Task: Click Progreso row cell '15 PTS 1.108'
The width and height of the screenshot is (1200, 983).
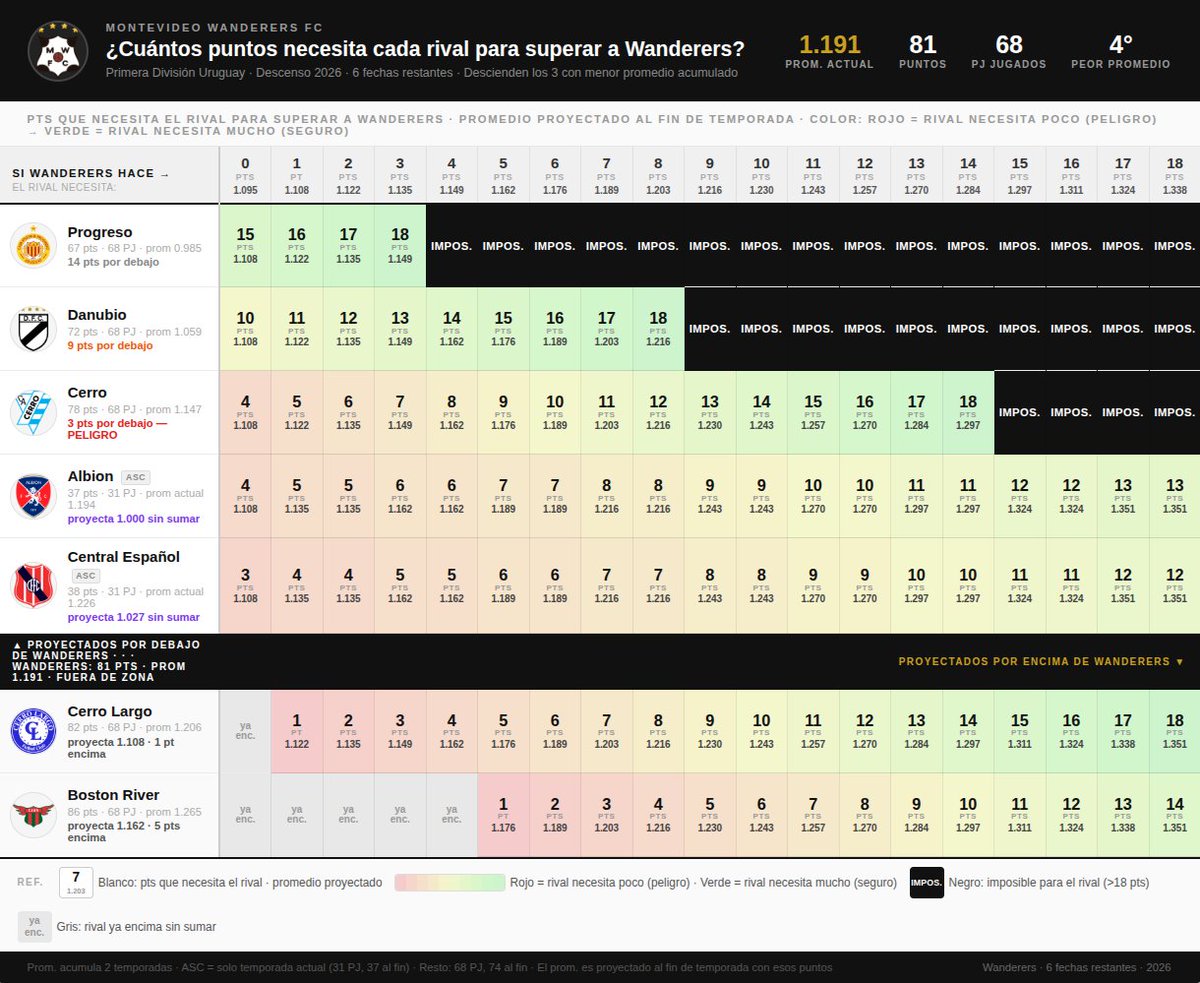Action: [x=245, y=246]
